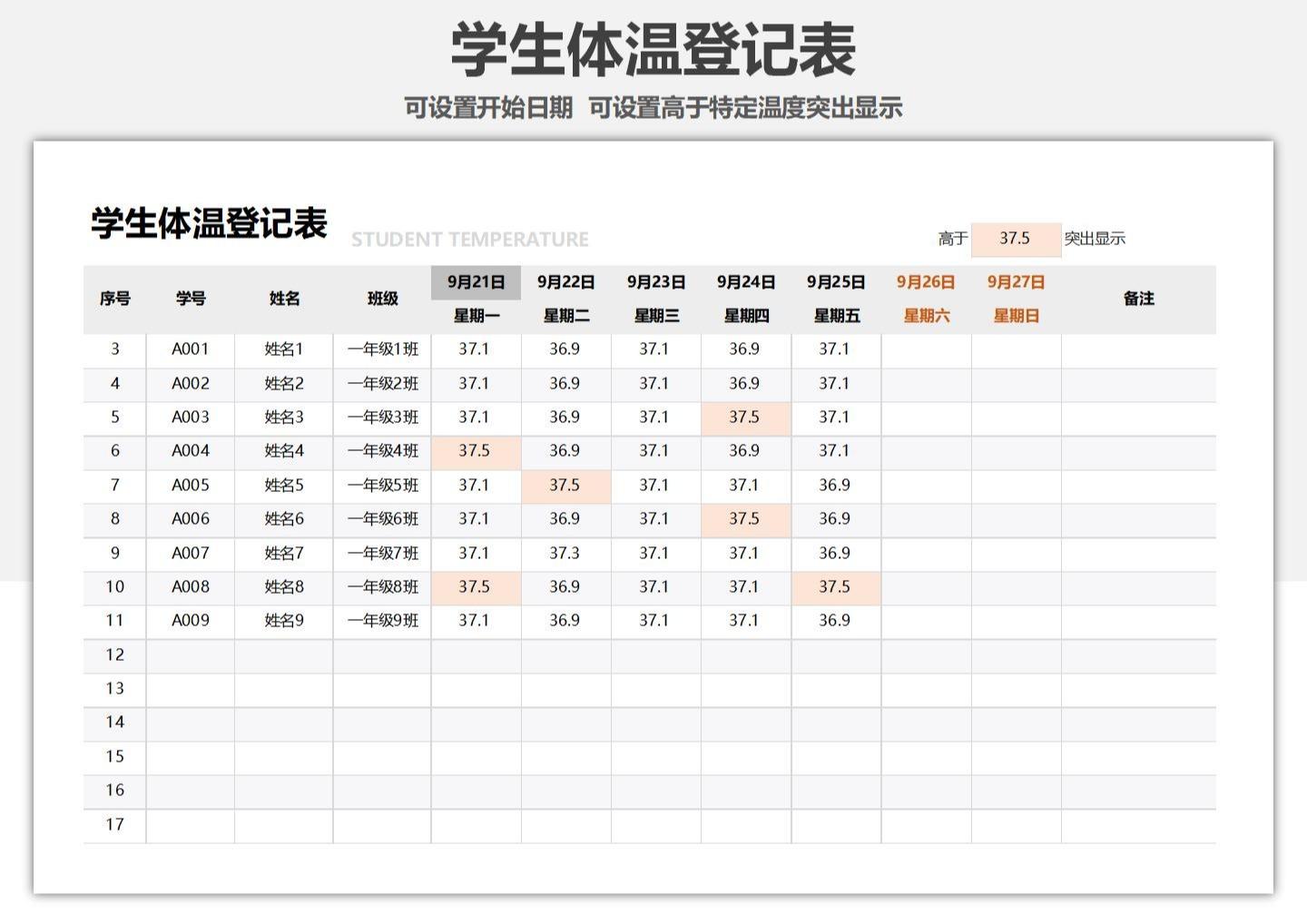This screenshot has width=1307, height=924.
Task: Select class cell 一年级2班
Action: point(382,384)
